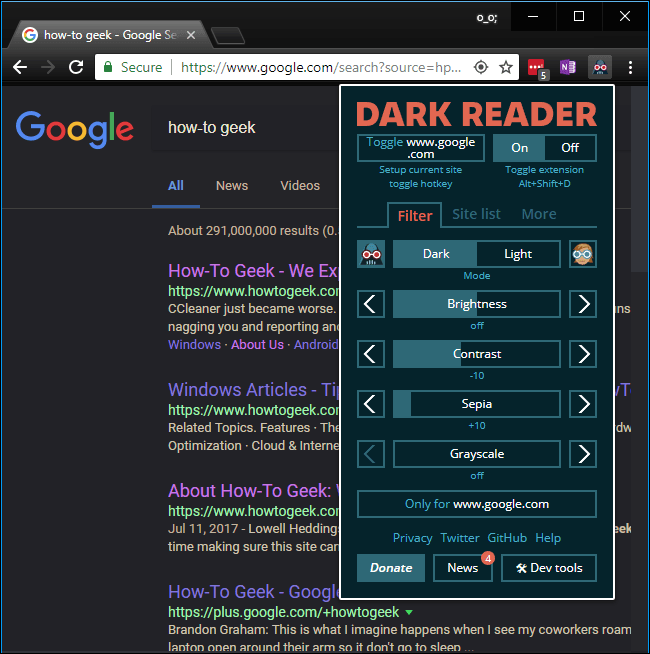Bookmark this page with the star icon
The width and height of the screenshot is (650, 654).
pyautogui.click(x=506, y=67)
